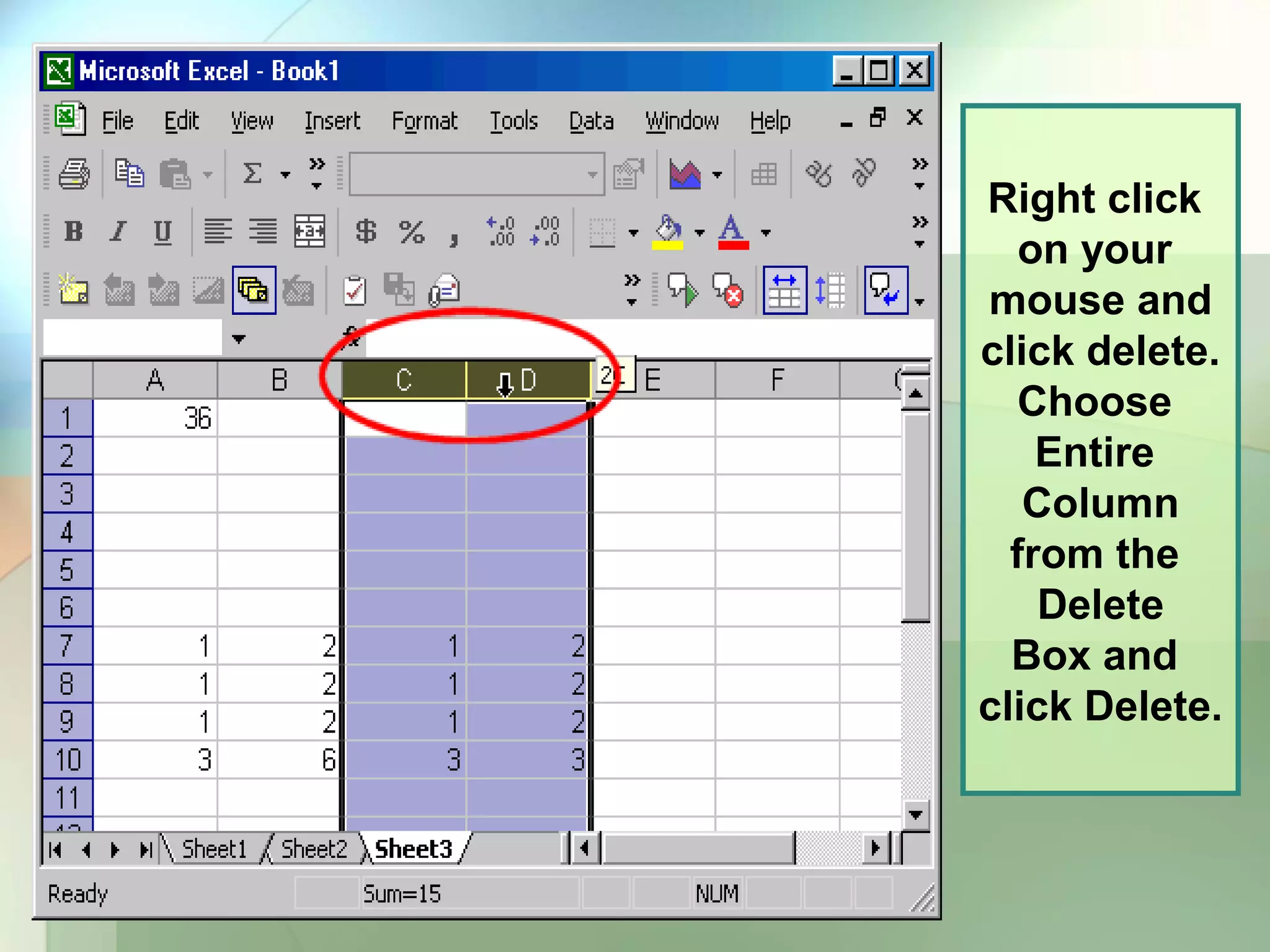1270x952 pixels.
Task: Click the Update File icon
Action: point(399,289)
